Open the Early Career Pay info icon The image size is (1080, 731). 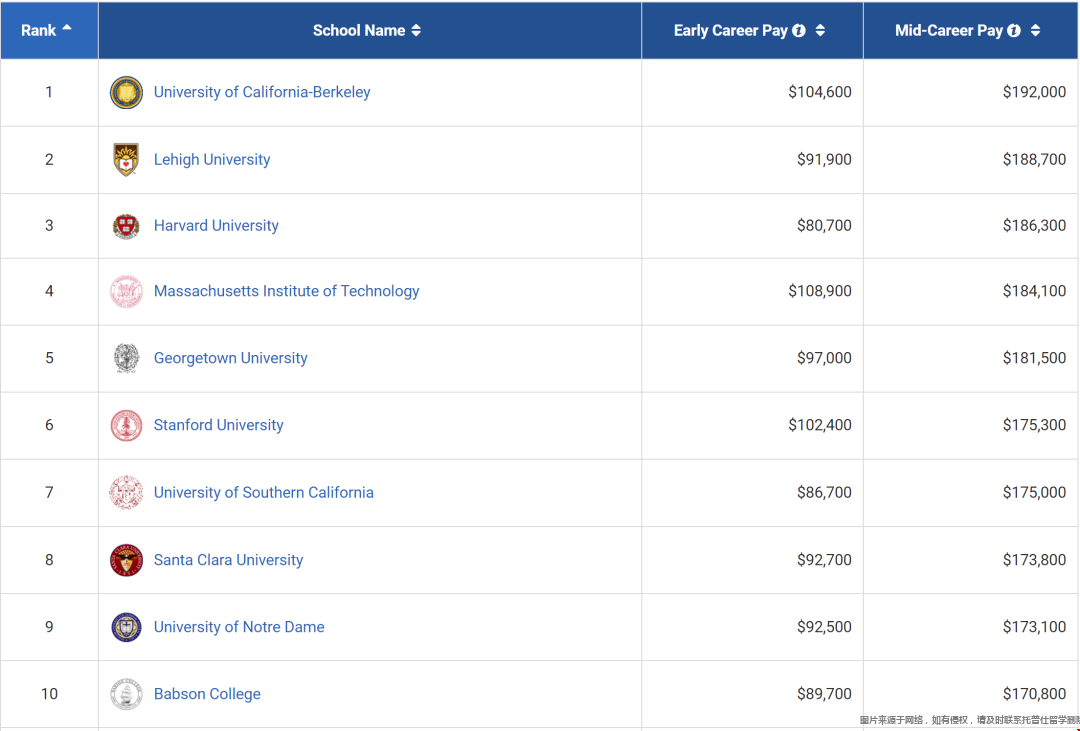tap(799, 30)
